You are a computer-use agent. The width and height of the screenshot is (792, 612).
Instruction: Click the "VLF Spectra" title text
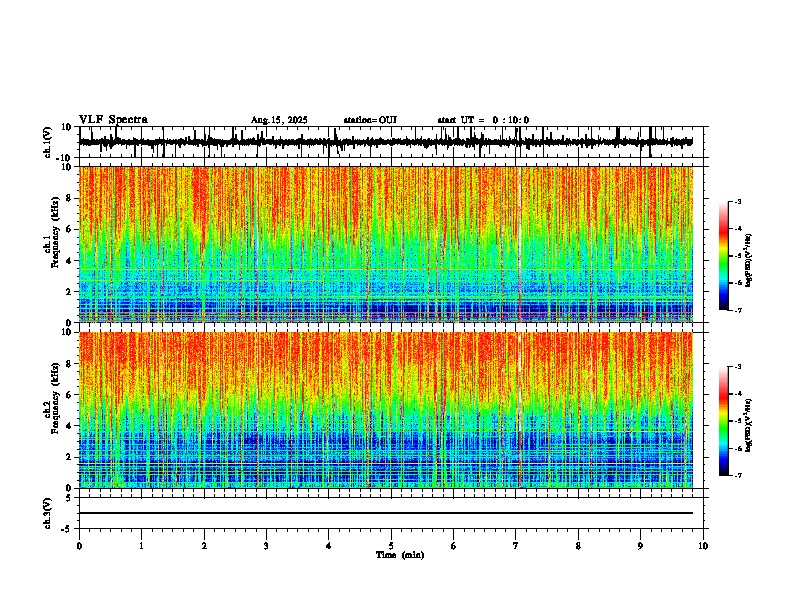113,120
